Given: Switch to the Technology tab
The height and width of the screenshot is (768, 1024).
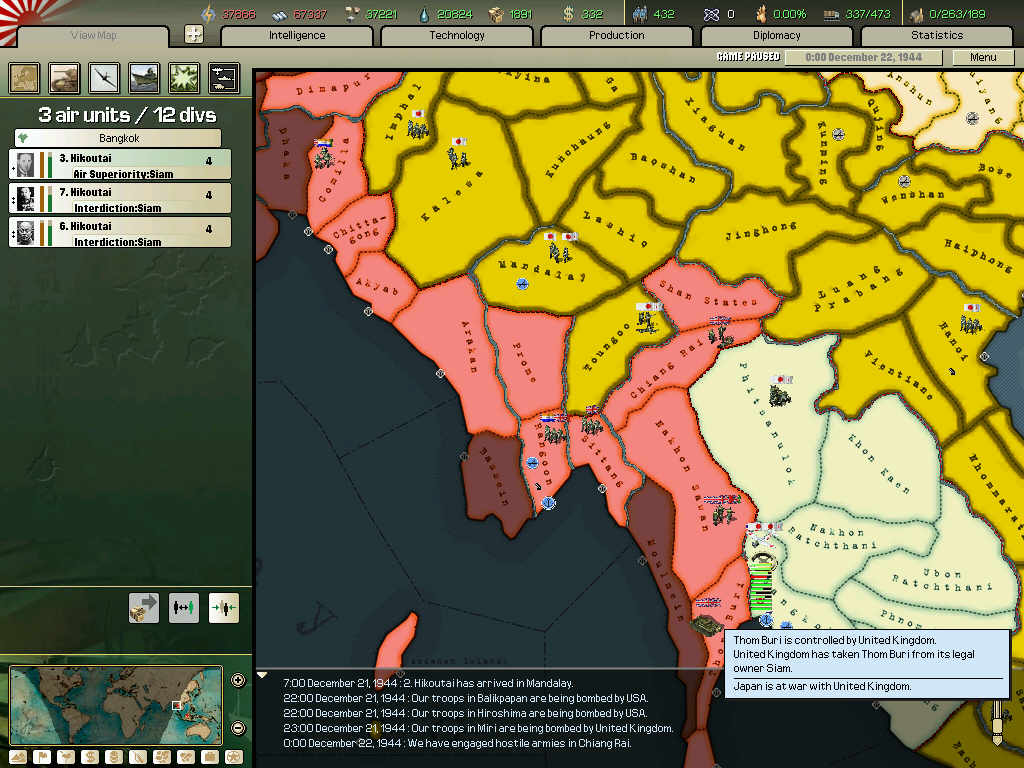Looking at the screenshot, I should [456, 35].
